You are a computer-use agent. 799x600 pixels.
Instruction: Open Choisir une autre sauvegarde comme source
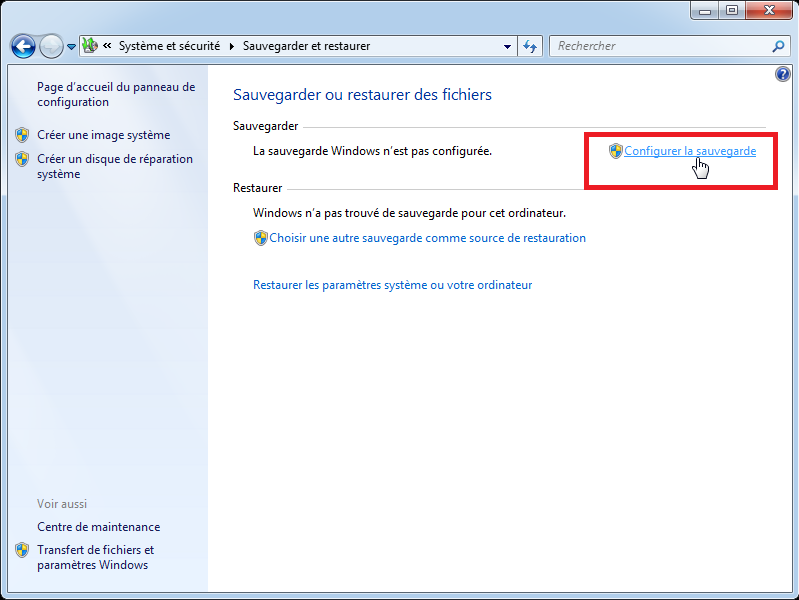tap(427, 238)
